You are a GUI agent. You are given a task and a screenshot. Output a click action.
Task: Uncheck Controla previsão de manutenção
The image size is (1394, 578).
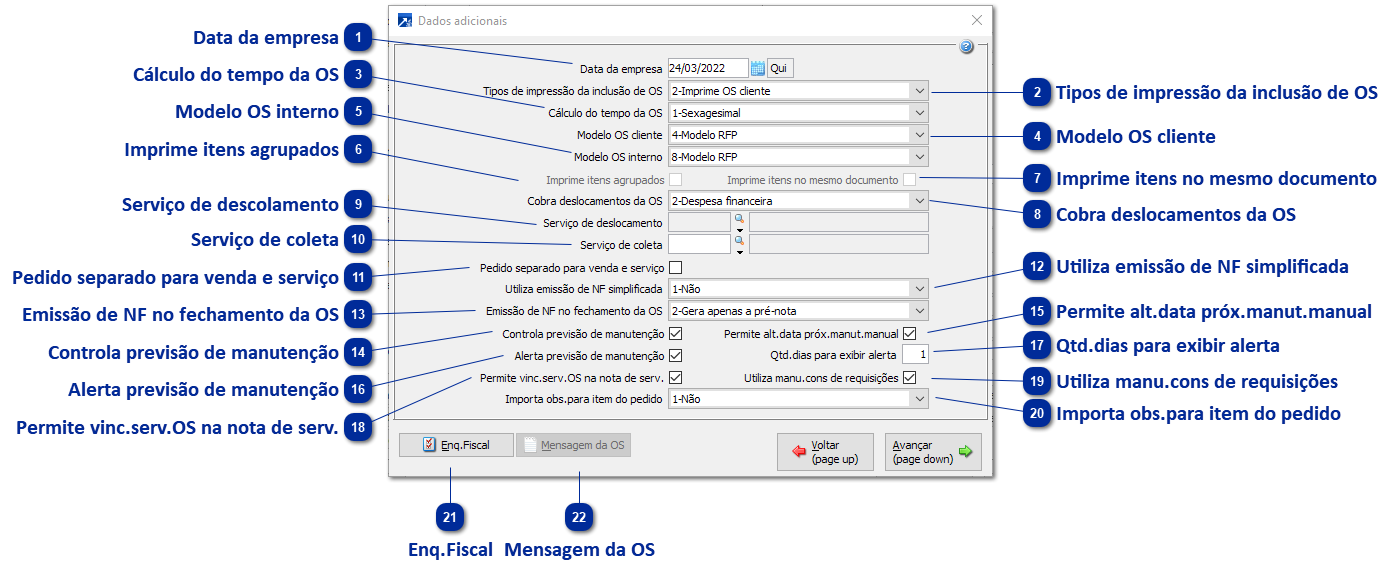click(676, 333)
